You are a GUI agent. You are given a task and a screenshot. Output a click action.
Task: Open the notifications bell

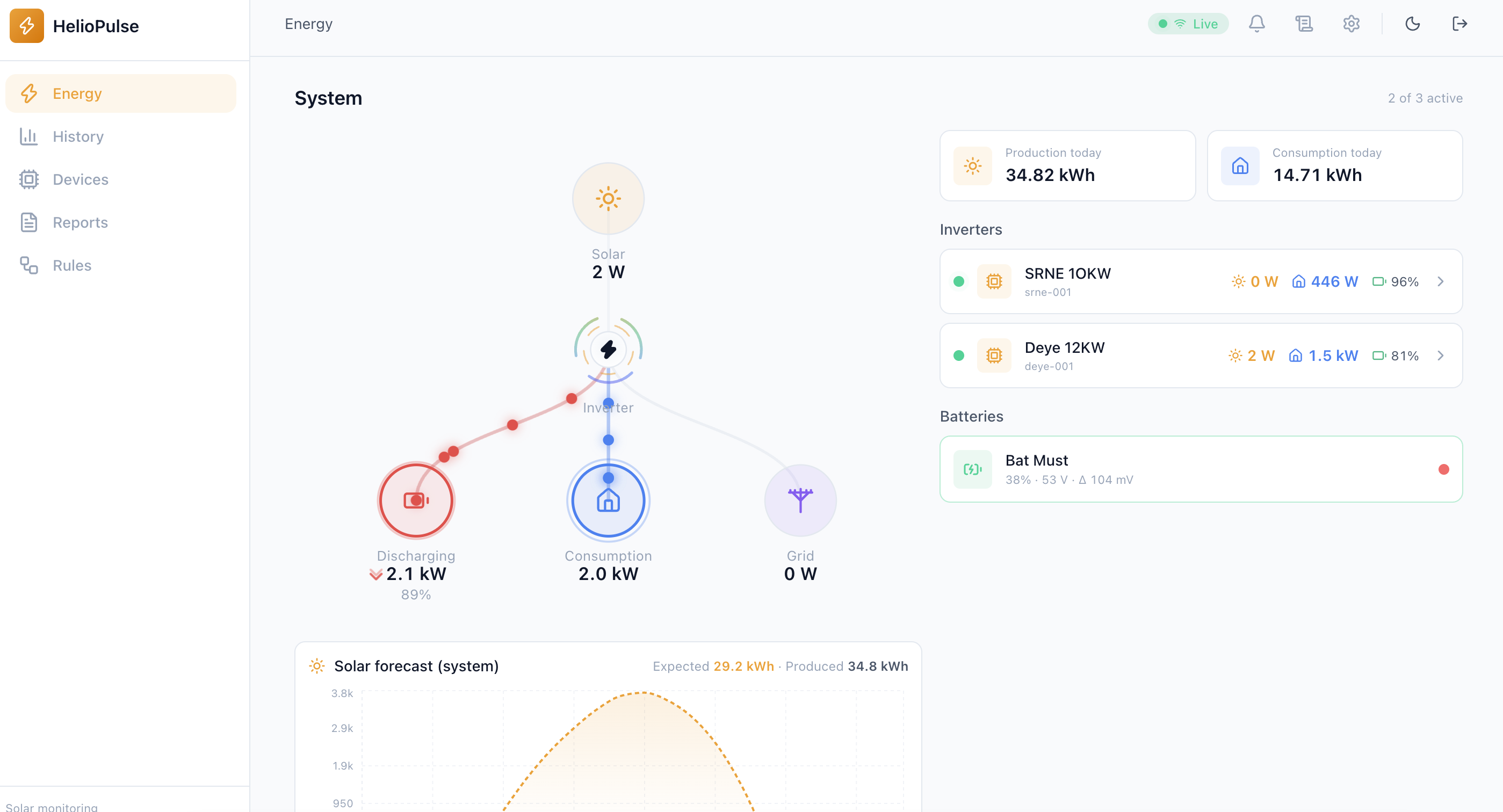pyautogui.click(x=1256, y=24)
